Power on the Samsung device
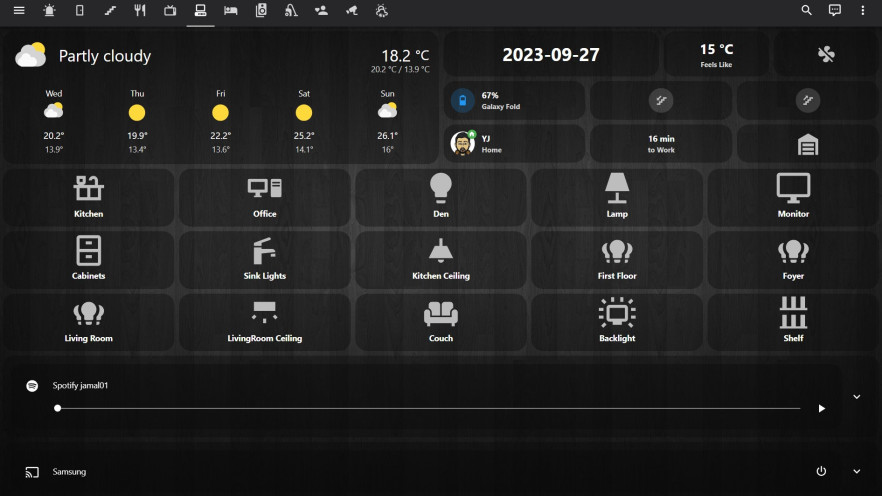This screenshot has height=496, width=882. click(821, 471)
